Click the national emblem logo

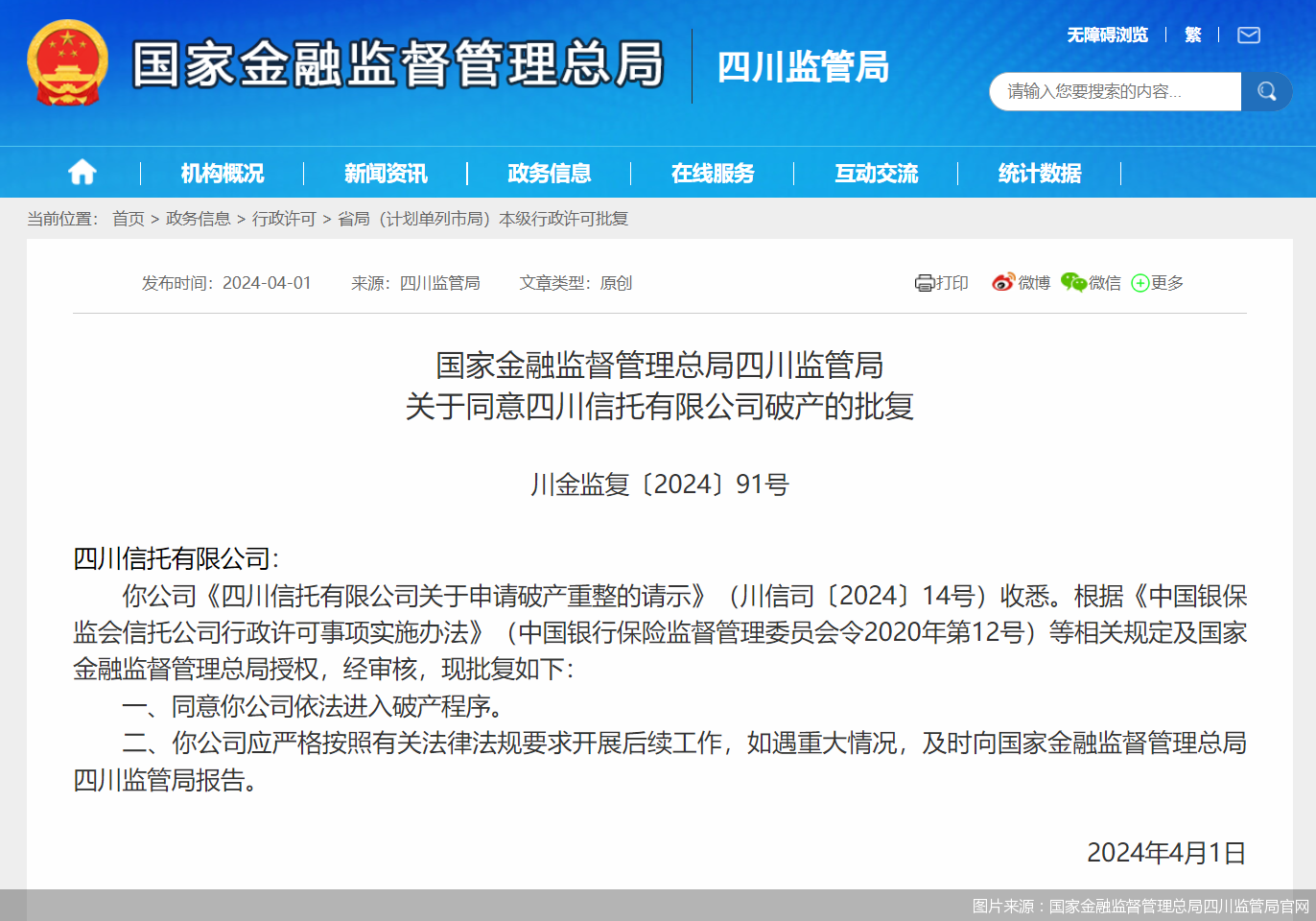point(67,62)
